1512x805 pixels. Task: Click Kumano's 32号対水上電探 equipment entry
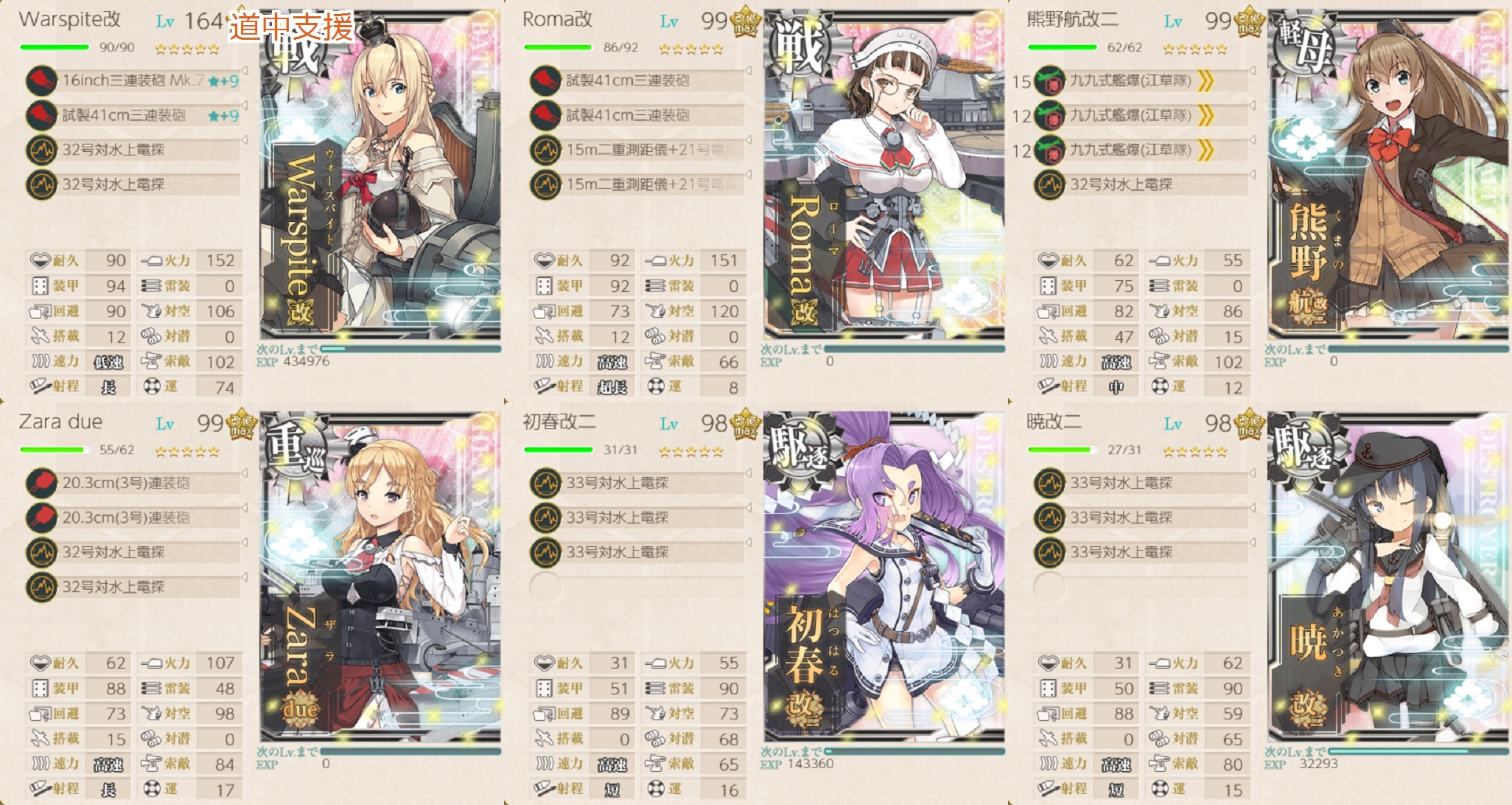tap(1141, 184)
